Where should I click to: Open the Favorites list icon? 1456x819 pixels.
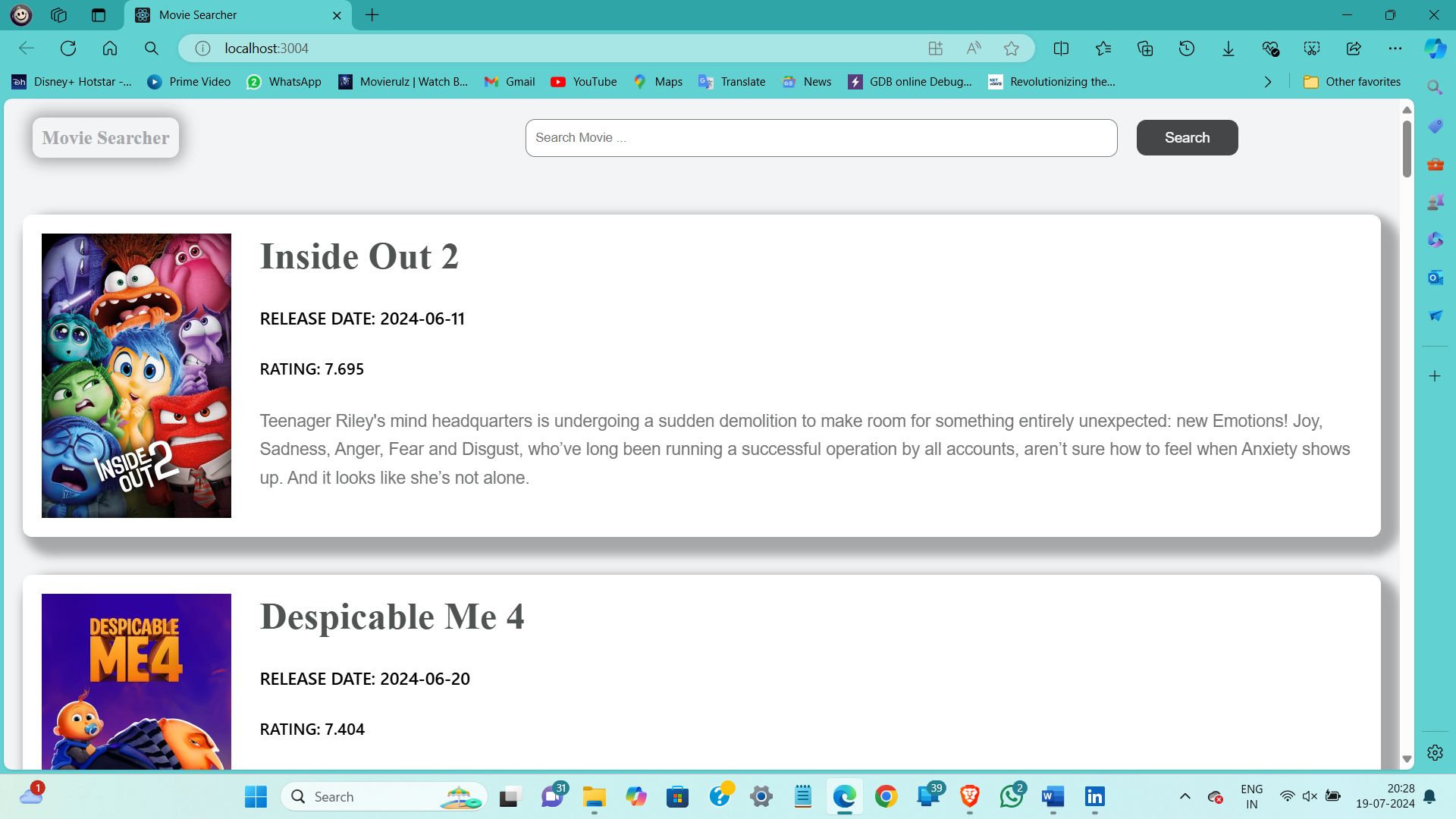[x=1103, y=49]
